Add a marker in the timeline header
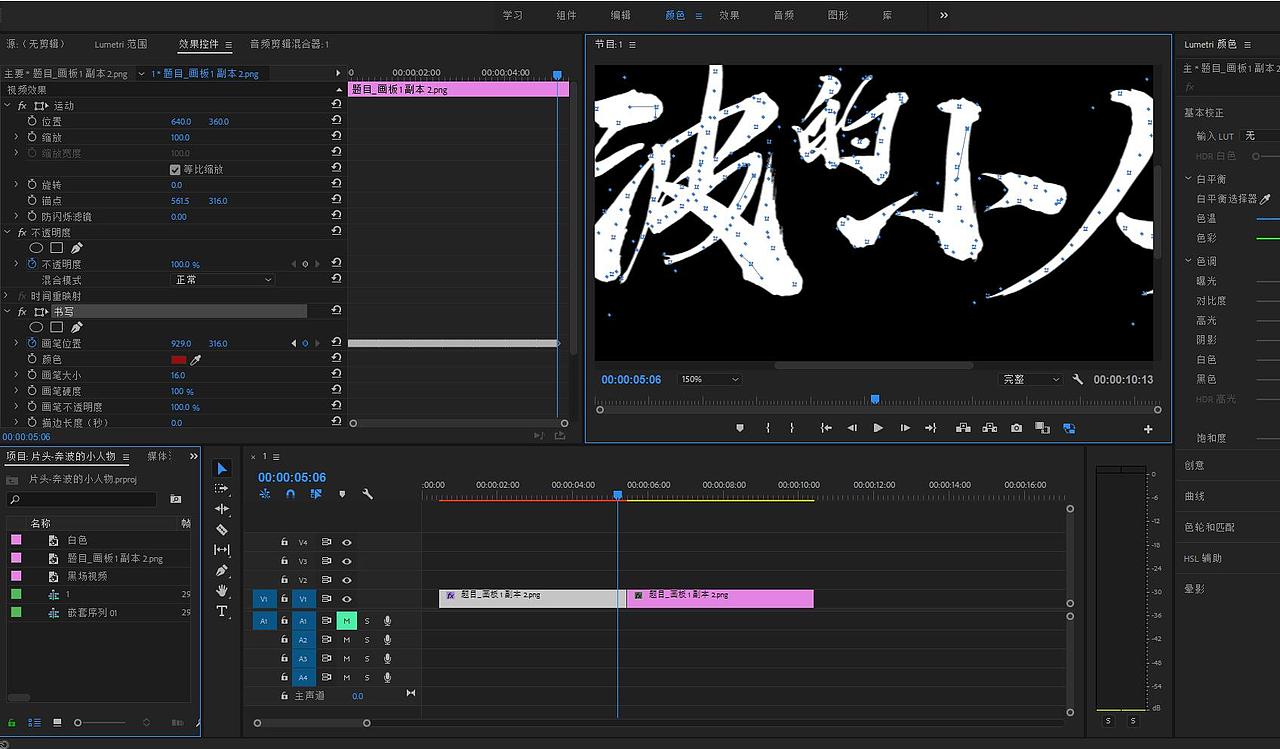The width and height of the screenshot is (1280, 749). (x=342, y=494)
